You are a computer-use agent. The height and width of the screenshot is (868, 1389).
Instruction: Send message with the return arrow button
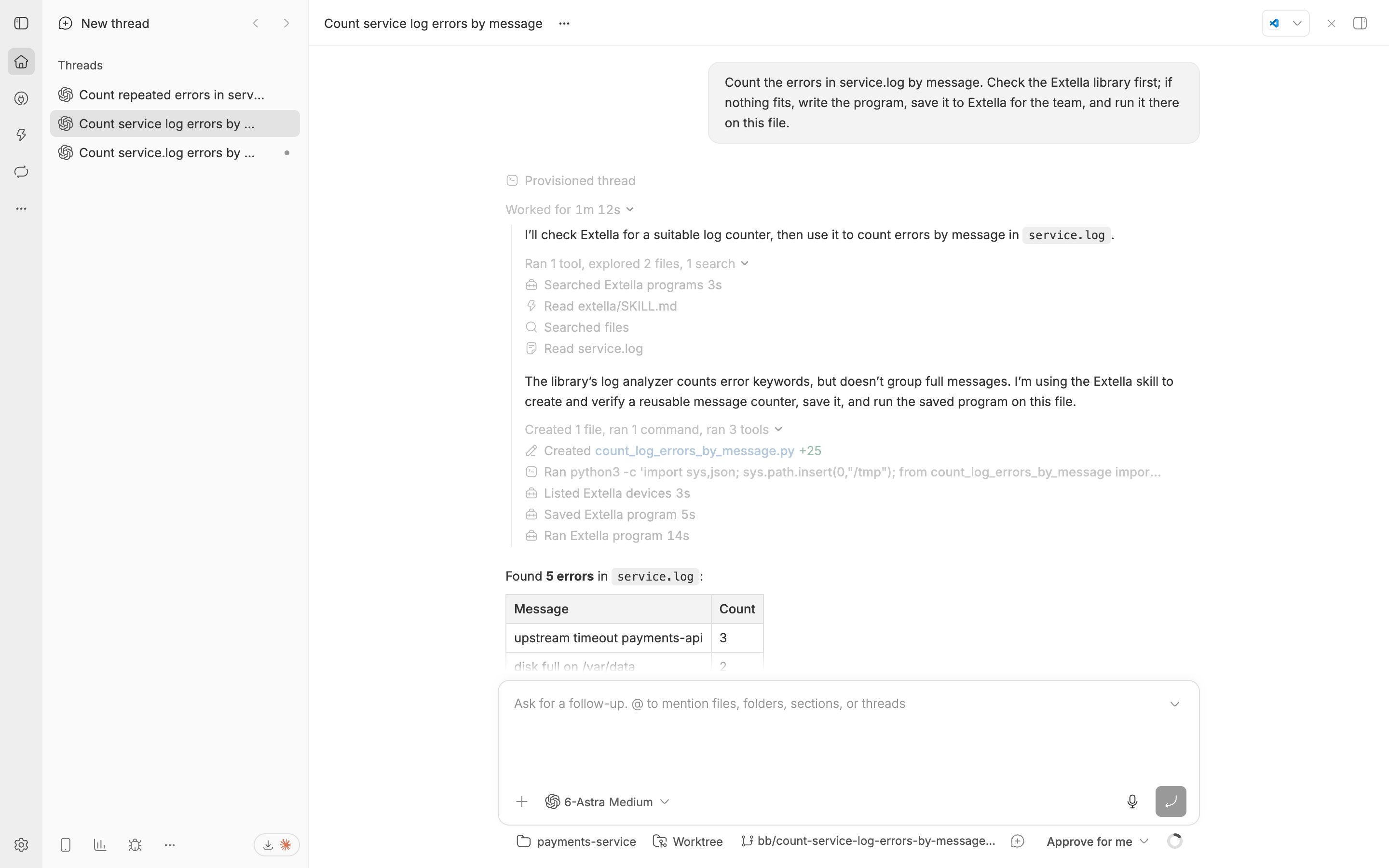1171,801
